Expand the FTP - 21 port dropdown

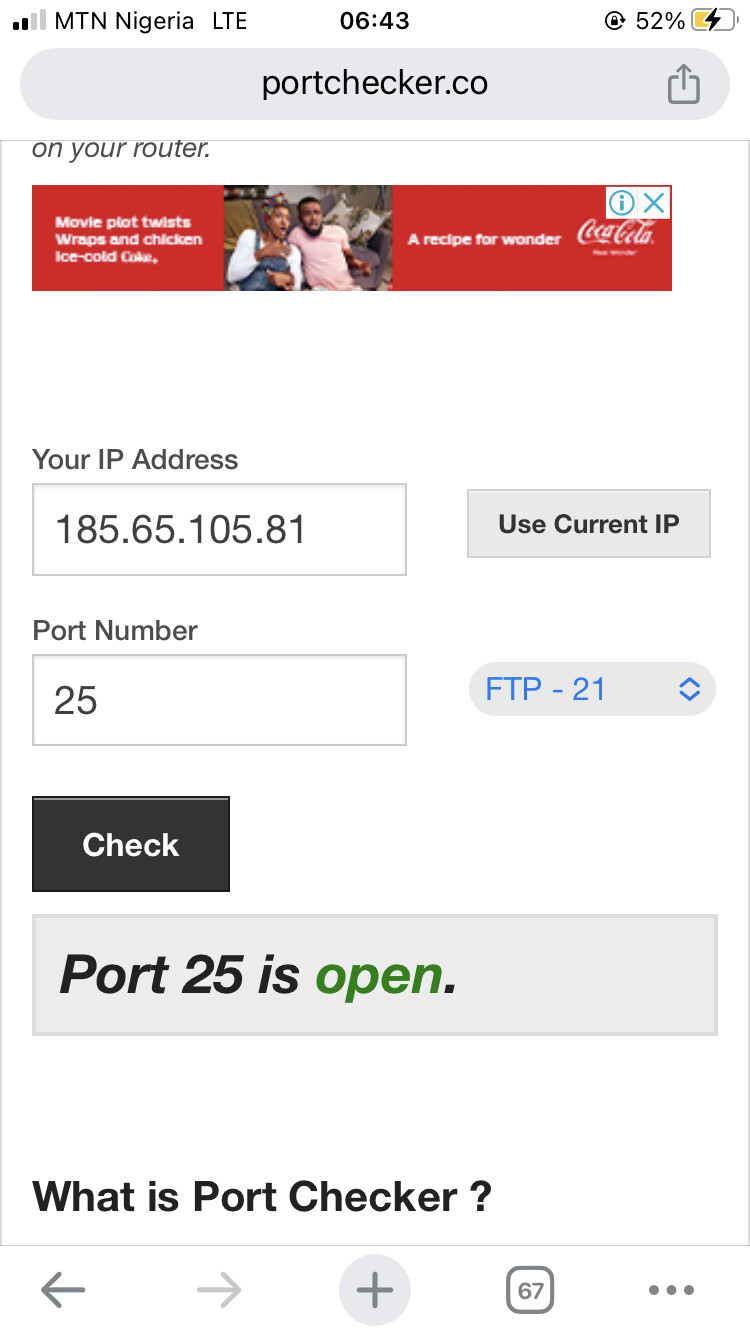pos(592,689)
